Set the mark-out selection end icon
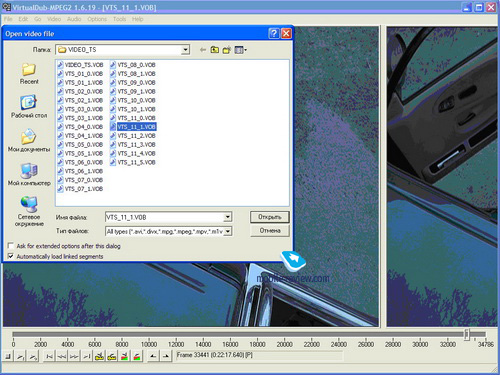Image resolution: width=500 pixels, height=375 pixels. (x=166, y=357)
